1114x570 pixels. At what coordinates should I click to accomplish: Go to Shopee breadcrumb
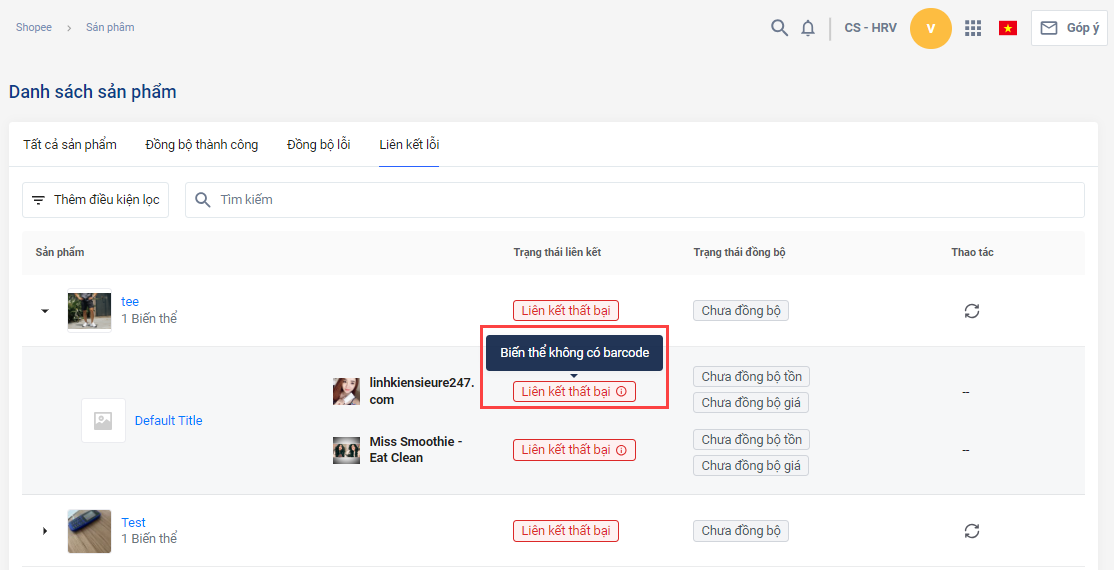pyautogui.click(x=33, y=28)
